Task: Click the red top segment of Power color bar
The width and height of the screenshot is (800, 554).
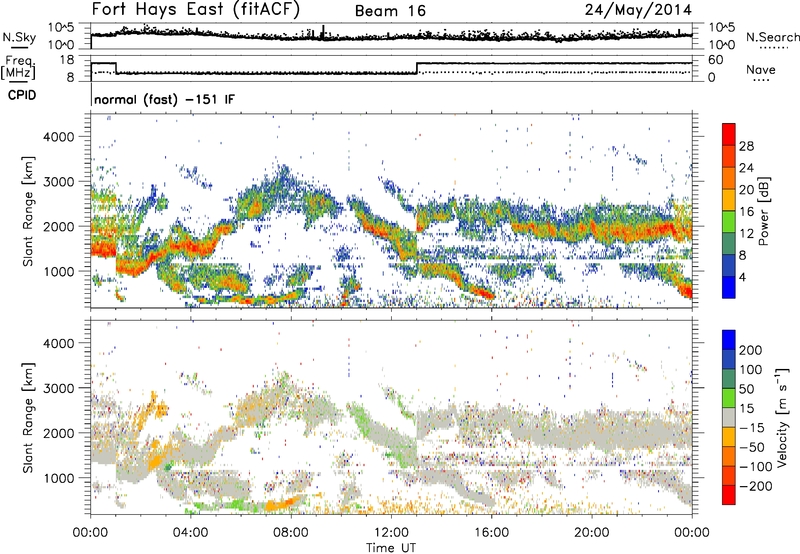Action: click(x=729, y=134)
